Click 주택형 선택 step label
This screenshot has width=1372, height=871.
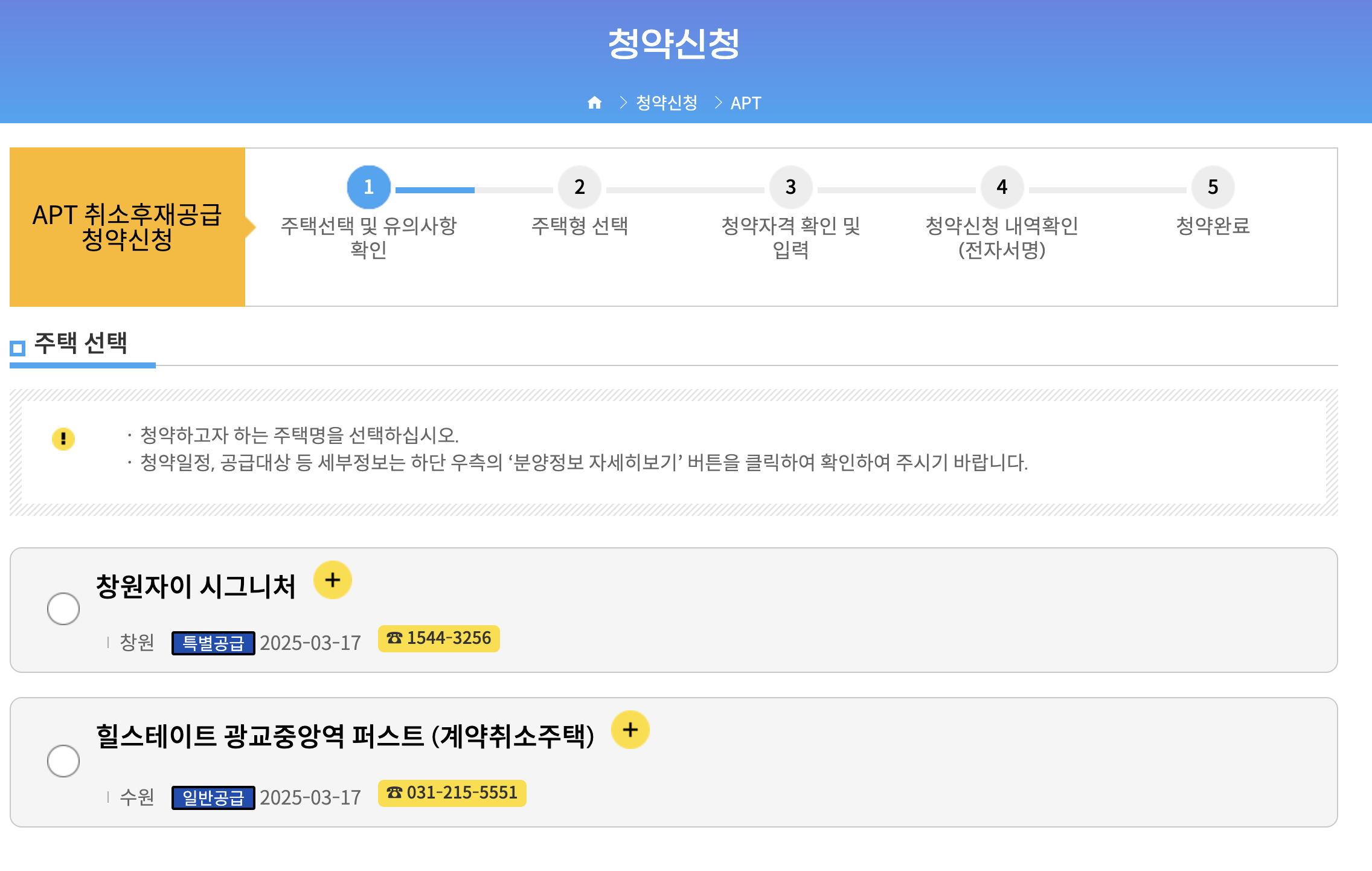(x=580, y=226)
